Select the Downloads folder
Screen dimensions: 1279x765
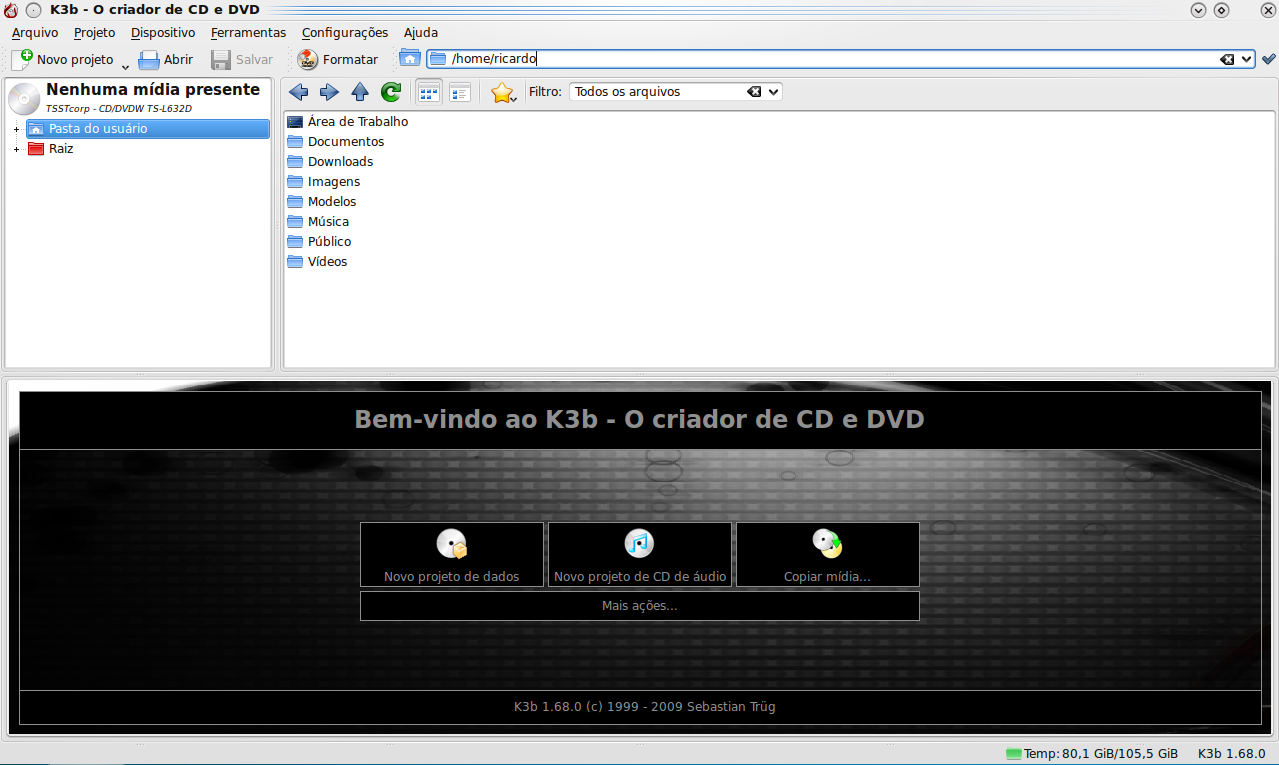330,162
